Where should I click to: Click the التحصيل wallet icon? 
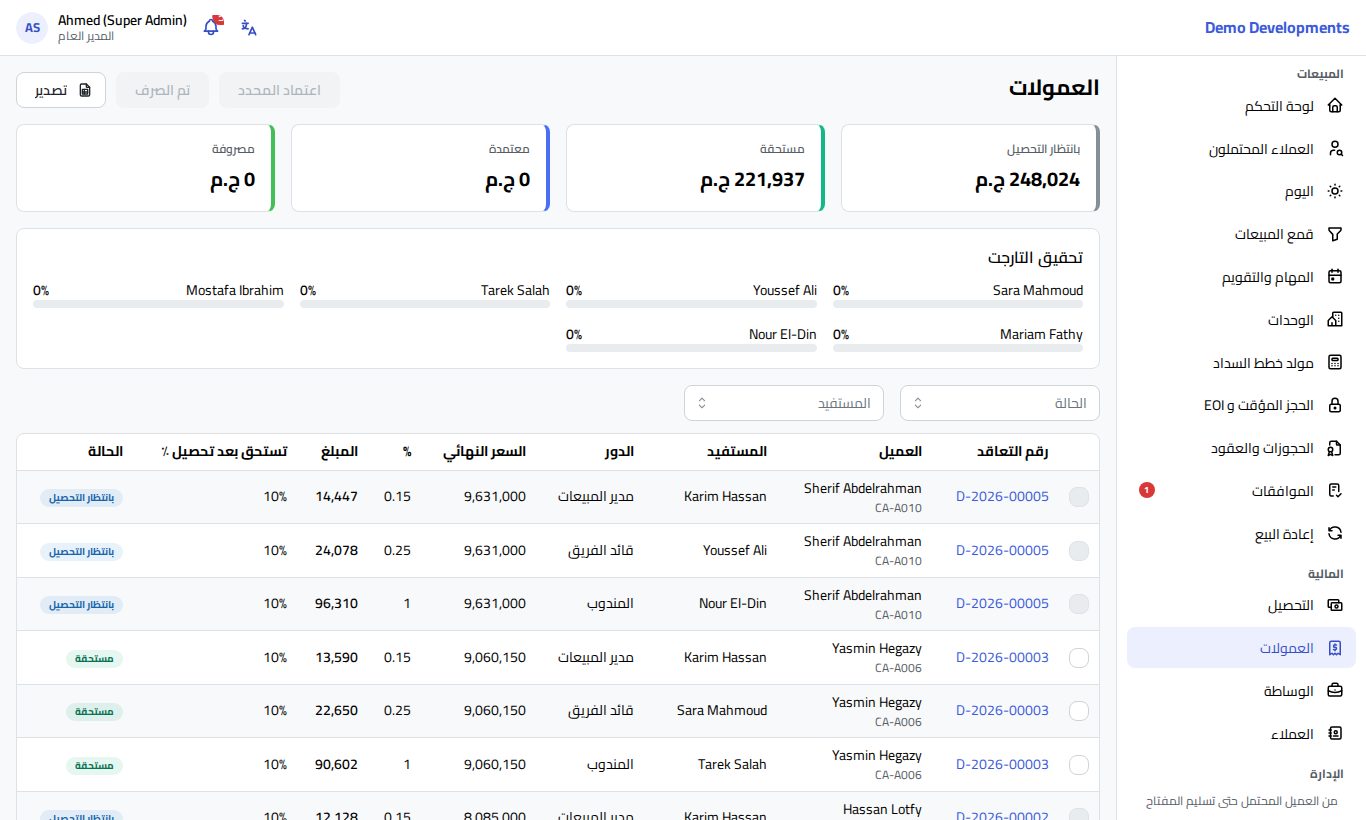coord(1334,605)
